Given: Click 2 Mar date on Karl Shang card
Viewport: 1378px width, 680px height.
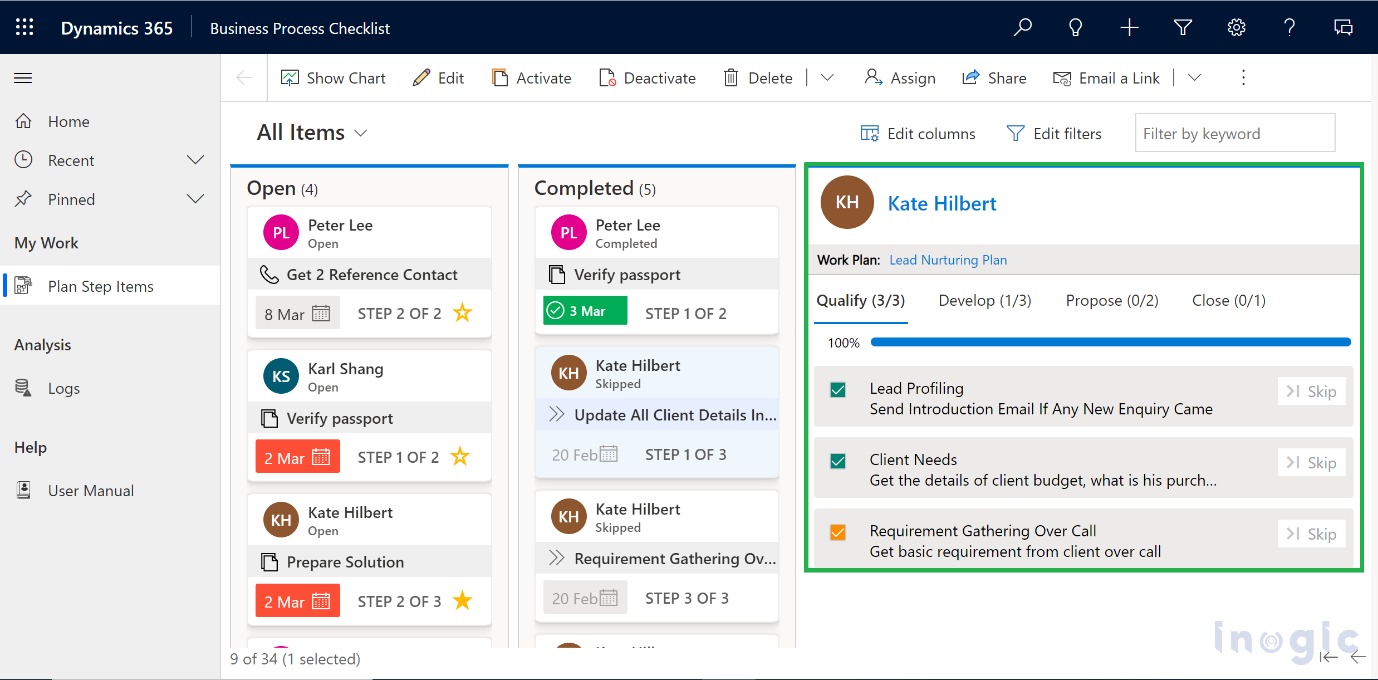Looking at the screenshot, I should (x=297, y=458).
